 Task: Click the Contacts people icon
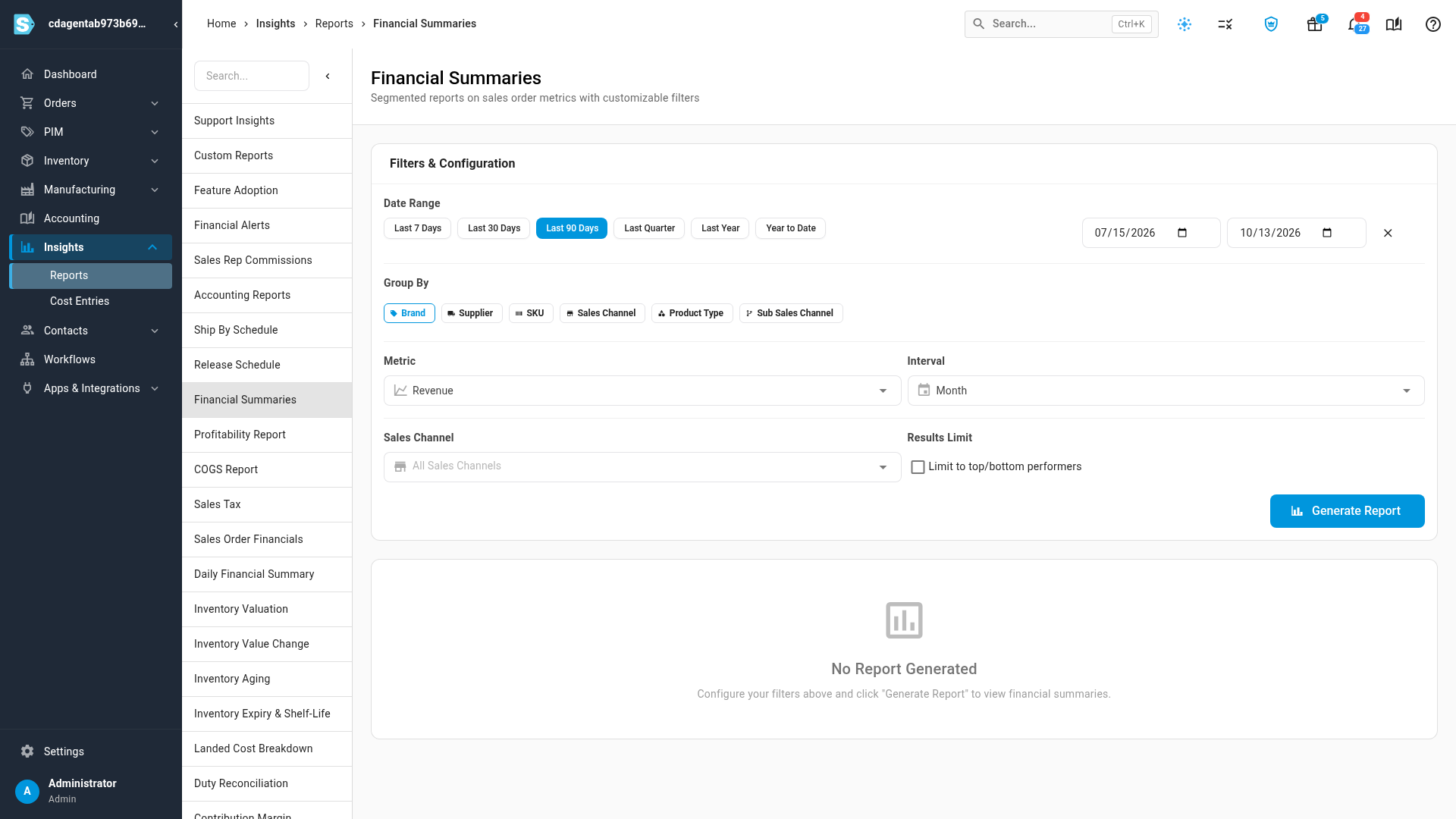coord(27,331)
